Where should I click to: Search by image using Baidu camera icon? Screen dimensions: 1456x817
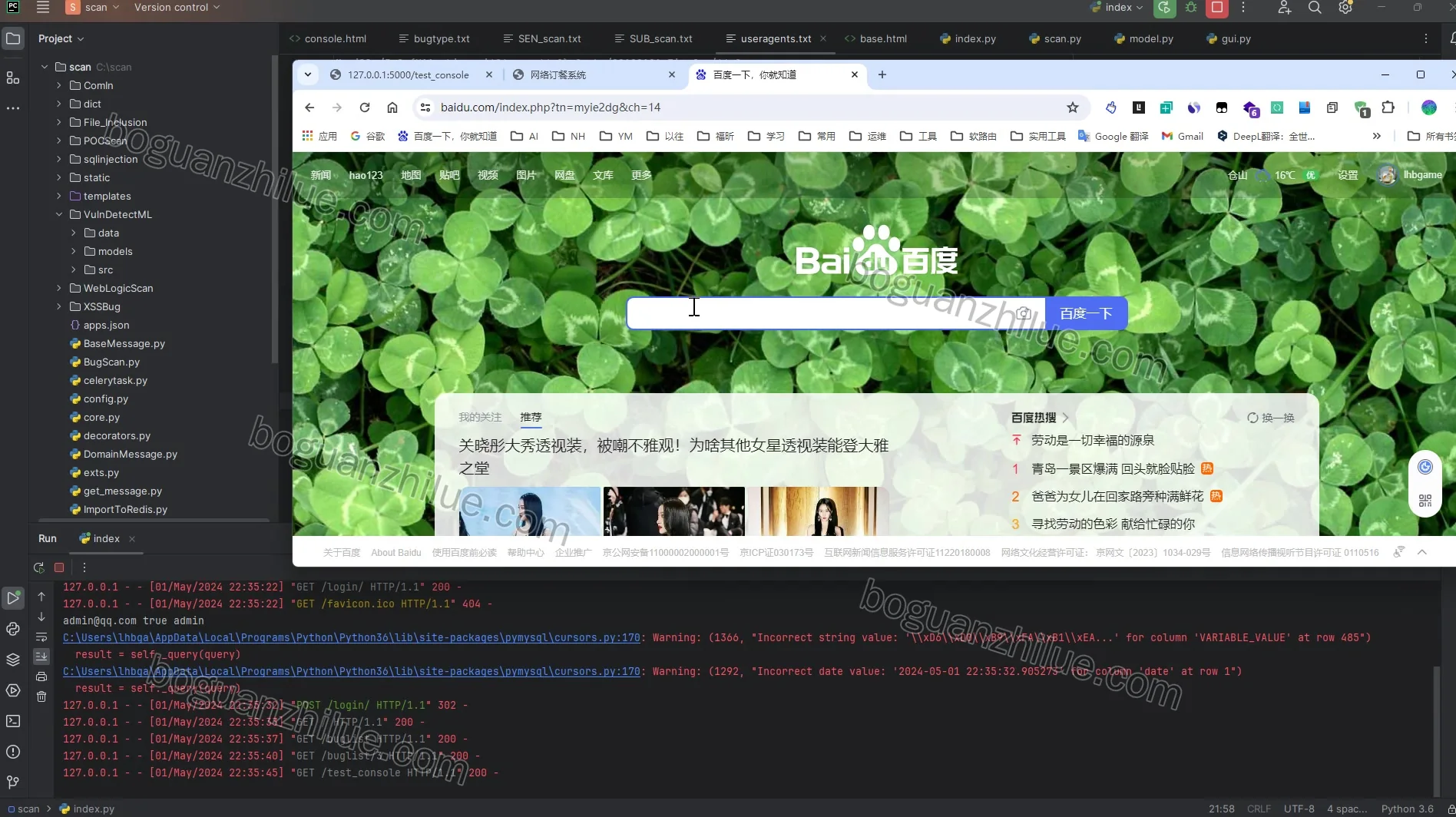coord(1024,313)
